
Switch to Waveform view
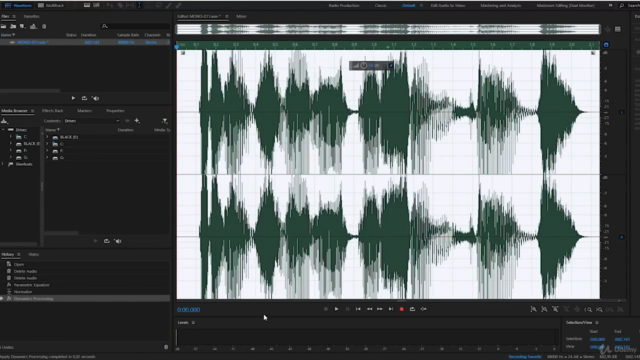18,5
